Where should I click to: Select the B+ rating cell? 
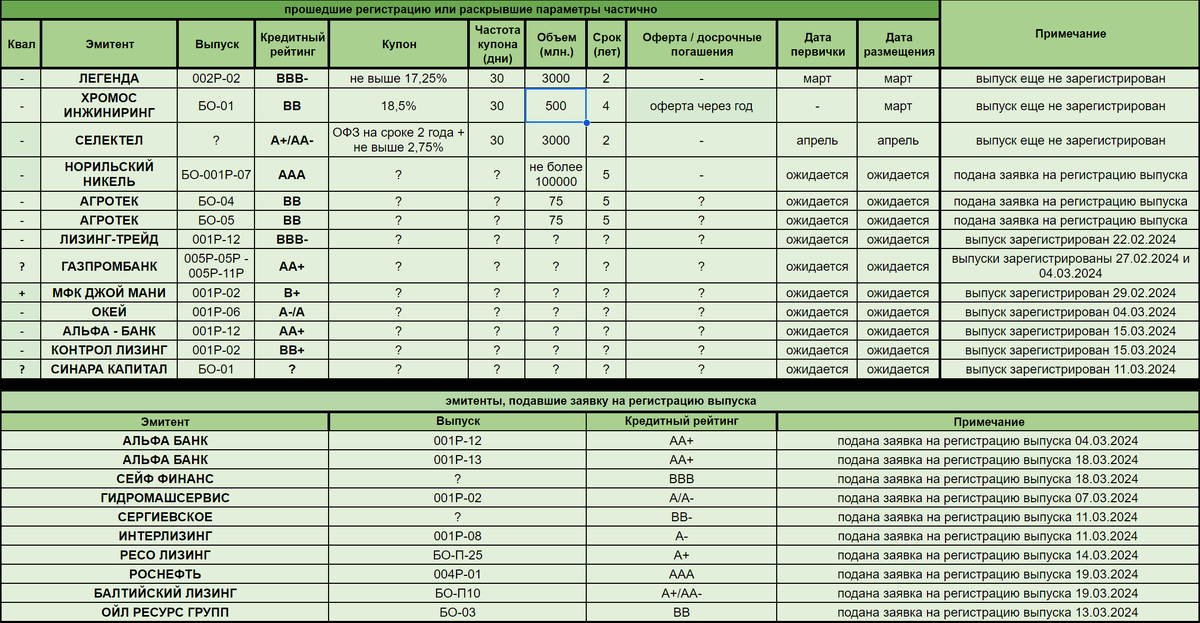(x=292, y=293)
